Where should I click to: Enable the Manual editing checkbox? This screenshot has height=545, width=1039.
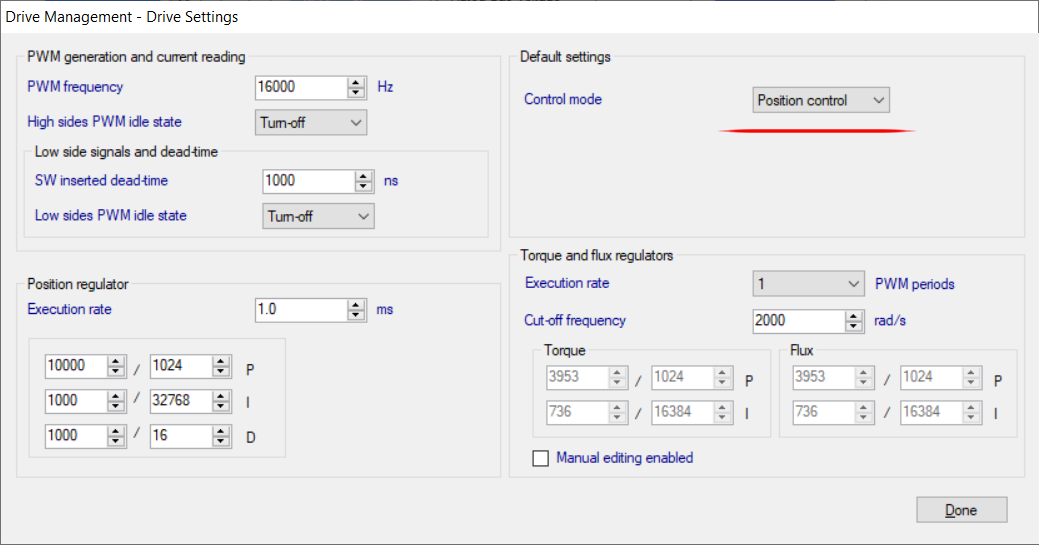pos(541,458)
